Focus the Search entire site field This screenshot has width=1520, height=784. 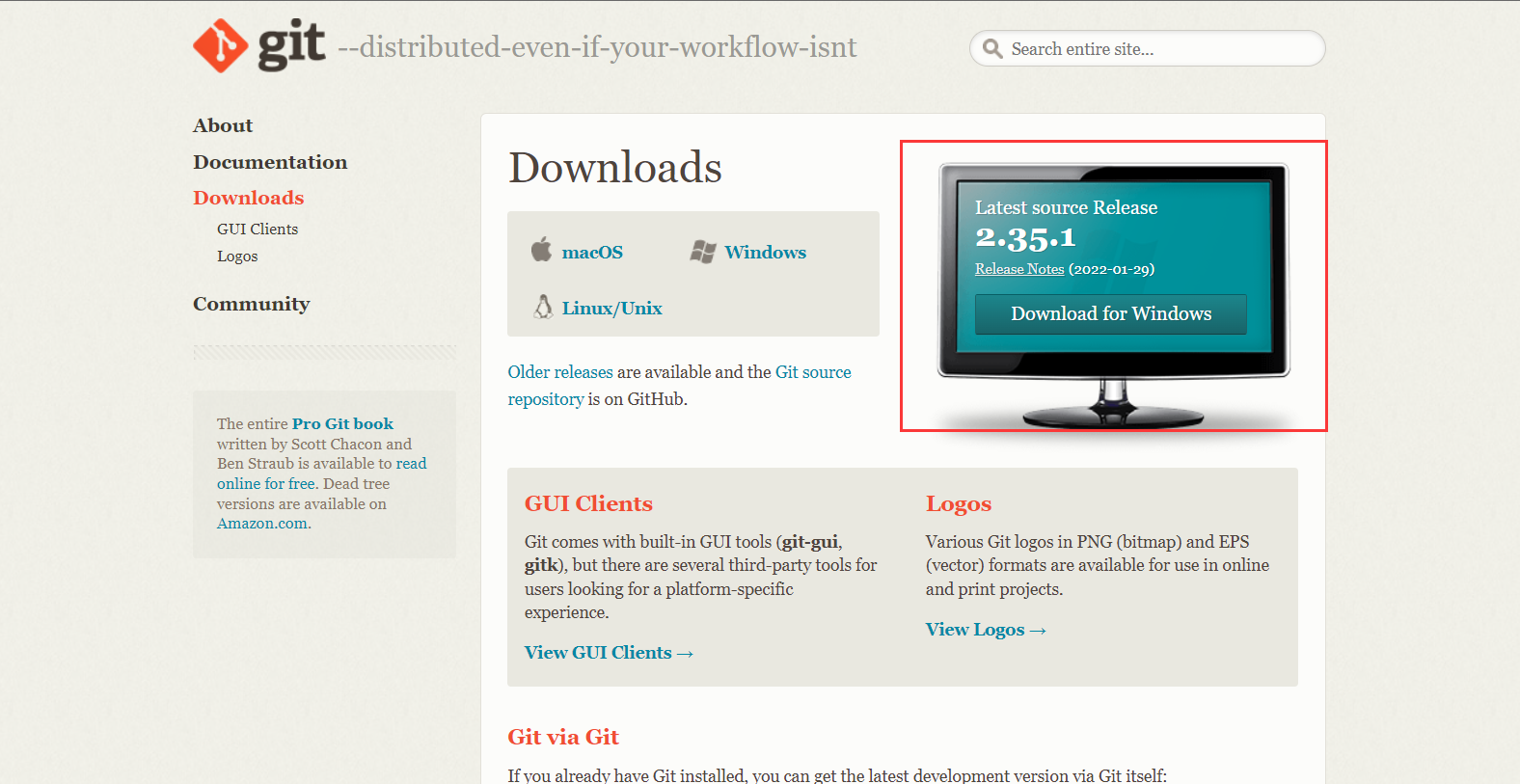pyautogui.click(x=1148, y=48)
